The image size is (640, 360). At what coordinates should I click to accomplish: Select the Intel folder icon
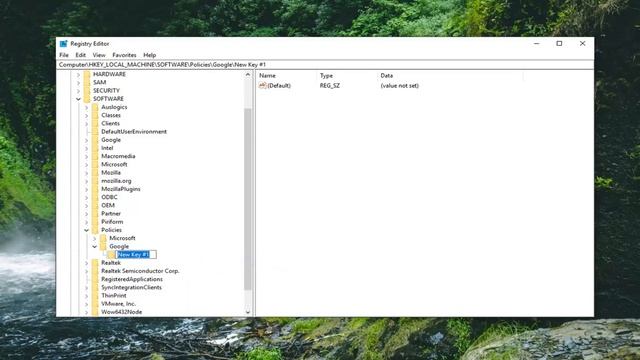(x=95, y=148)
